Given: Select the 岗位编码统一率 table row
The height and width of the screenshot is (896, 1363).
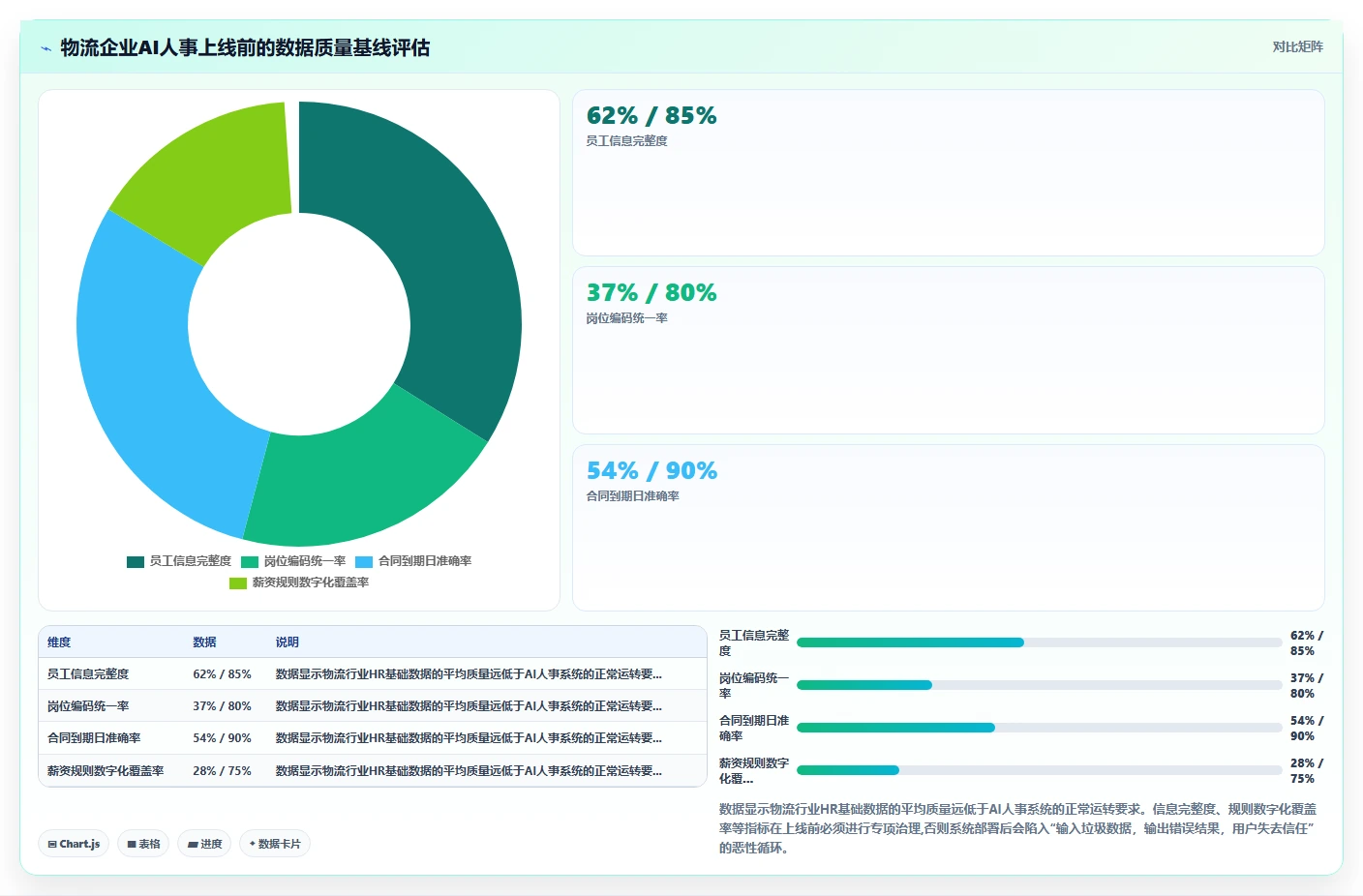Looking at the screenshot, I should [x=373, y=706].
